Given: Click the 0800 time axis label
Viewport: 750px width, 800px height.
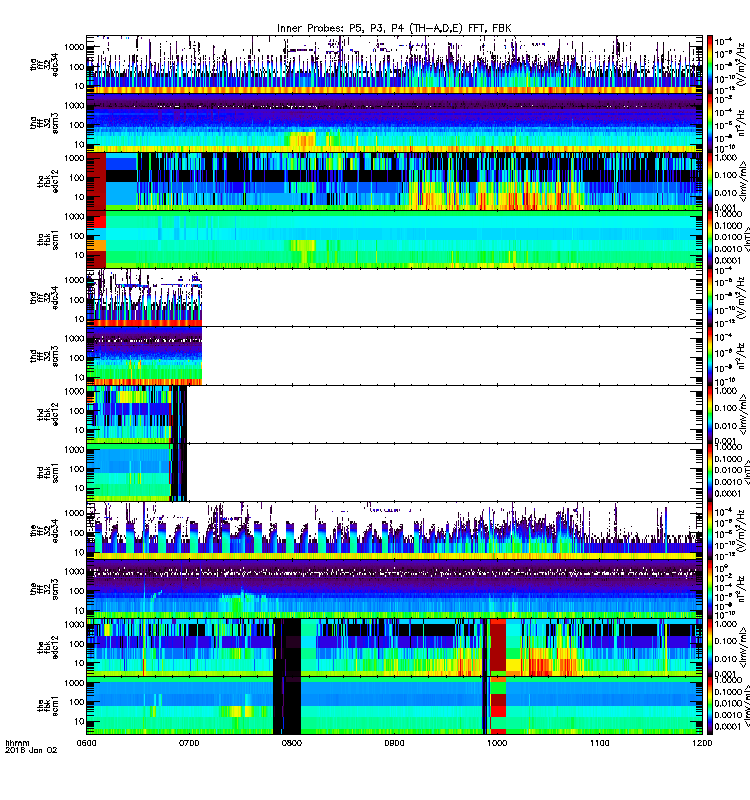Looking at the screenshot, I should tap(292, 743).
